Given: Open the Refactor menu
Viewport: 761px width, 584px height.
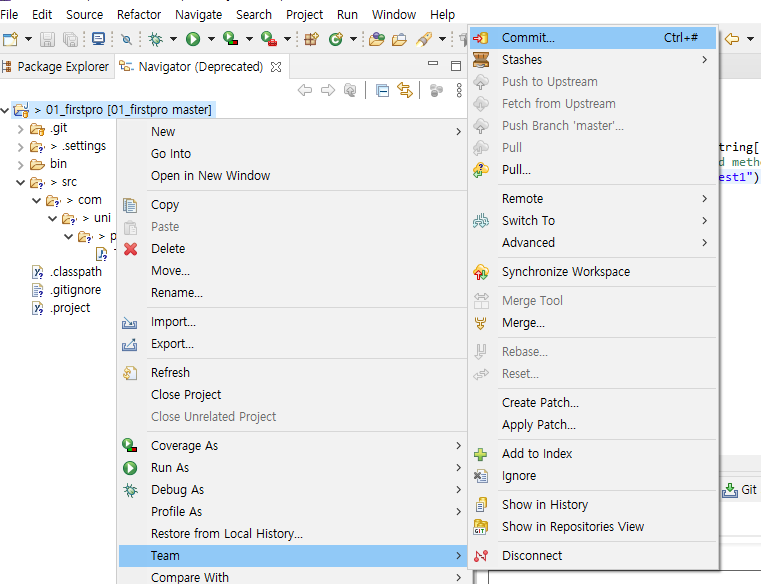Looking at the screenshot, I should 139,15.
